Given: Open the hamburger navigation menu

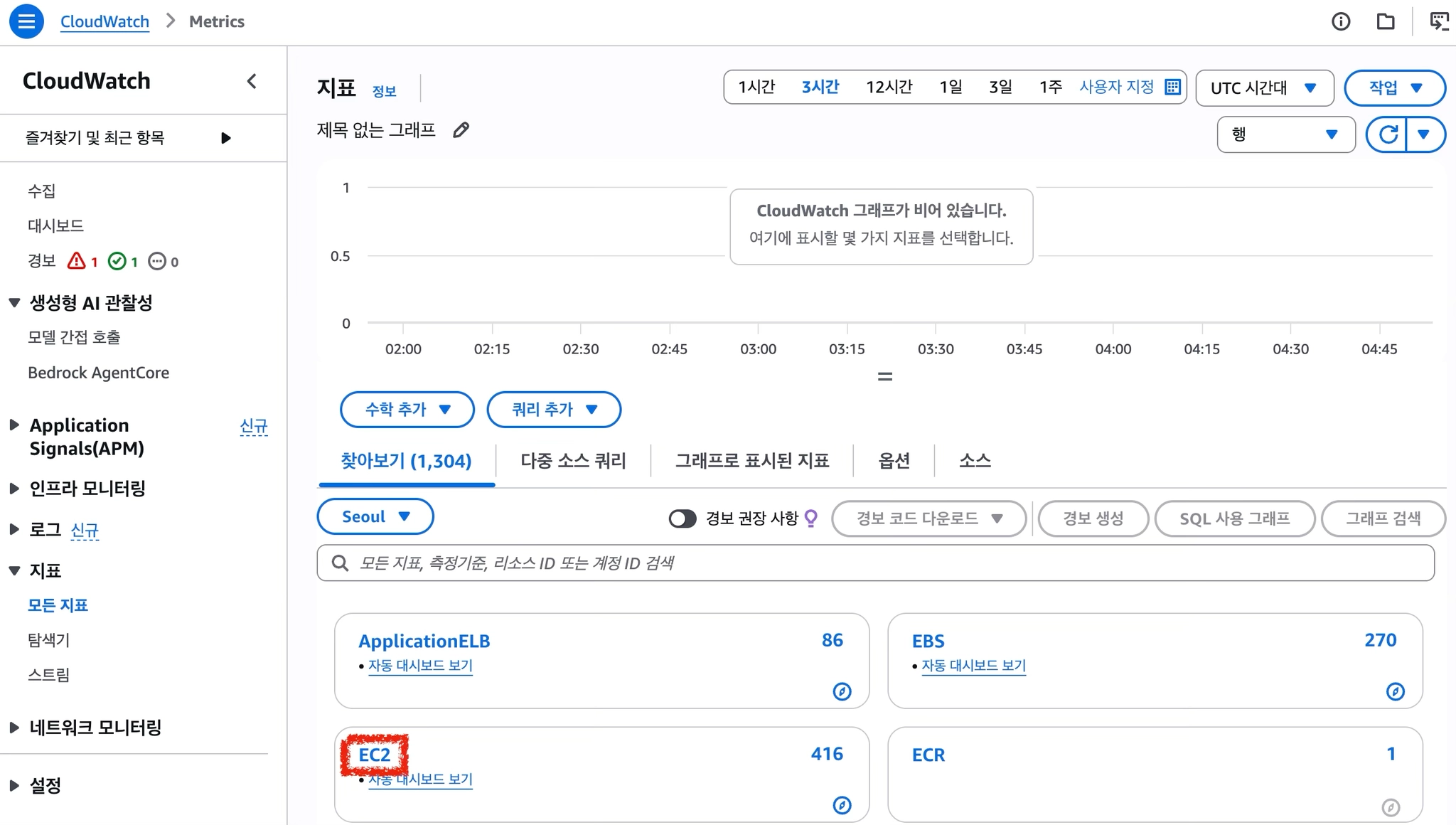Looking at the screenshot, I should point(26,21).
